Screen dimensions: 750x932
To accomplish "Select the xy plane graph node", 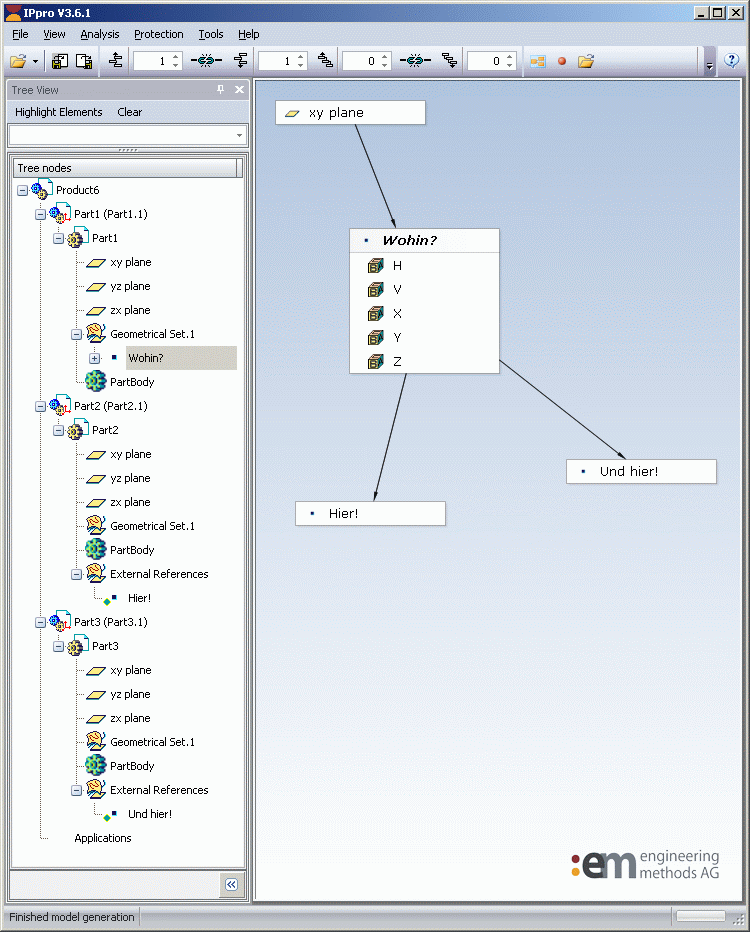I will (x=351, y=112).
